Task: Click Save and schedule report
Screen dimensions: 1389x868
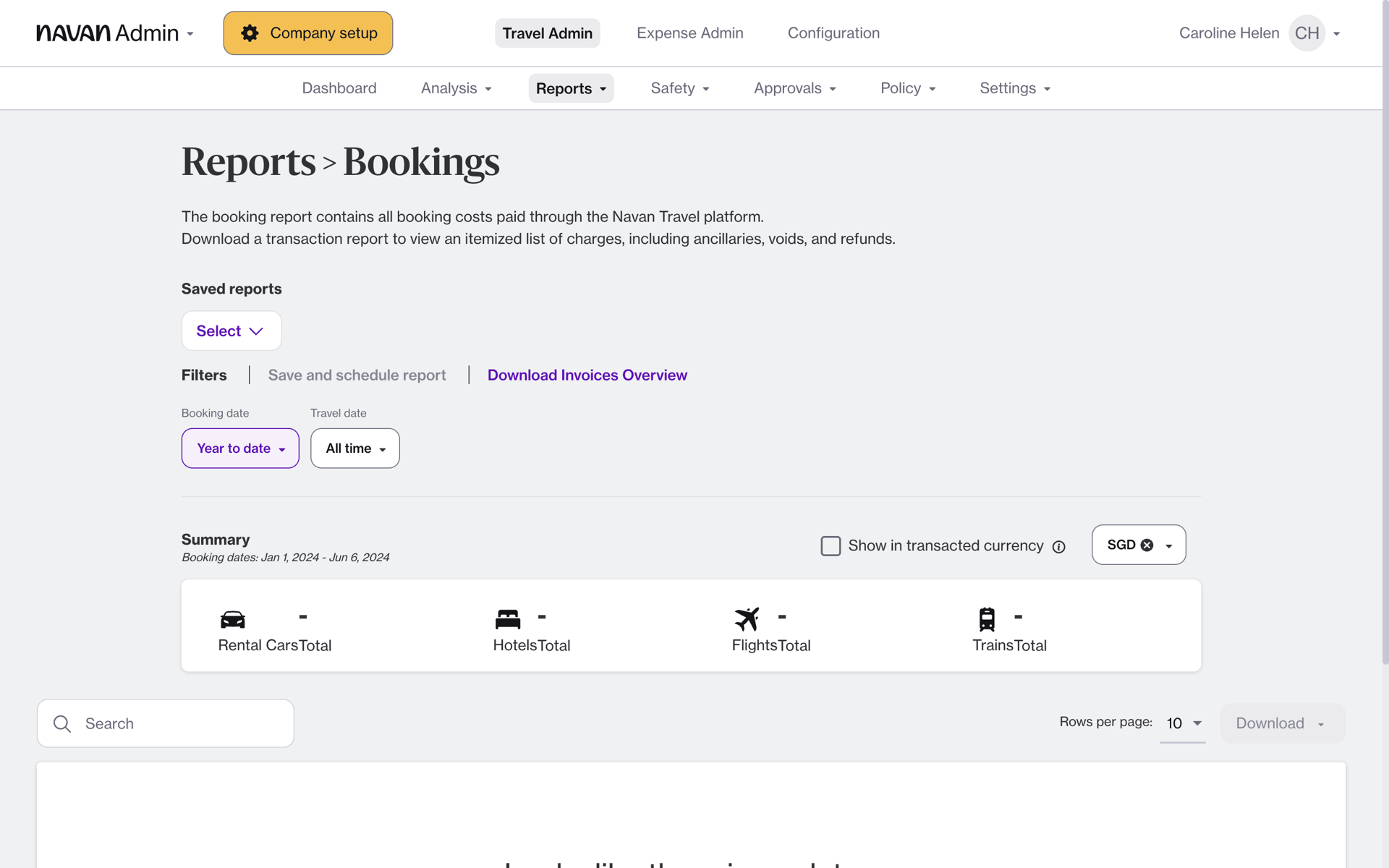Action: 357,375
